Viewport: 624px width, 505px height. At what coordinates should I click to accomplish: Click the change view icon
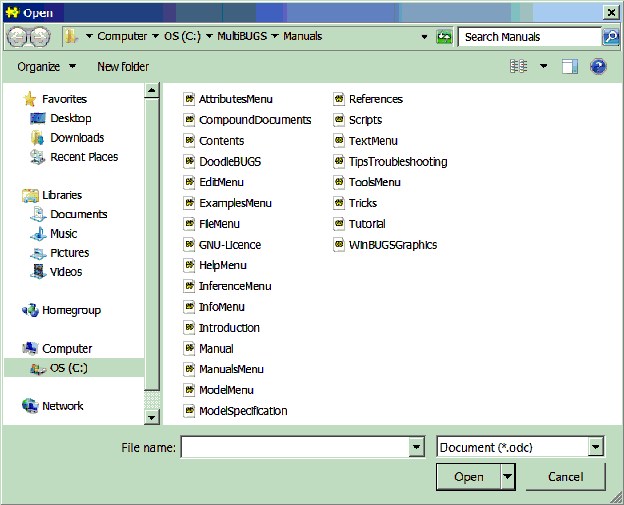tap(519, 66)
